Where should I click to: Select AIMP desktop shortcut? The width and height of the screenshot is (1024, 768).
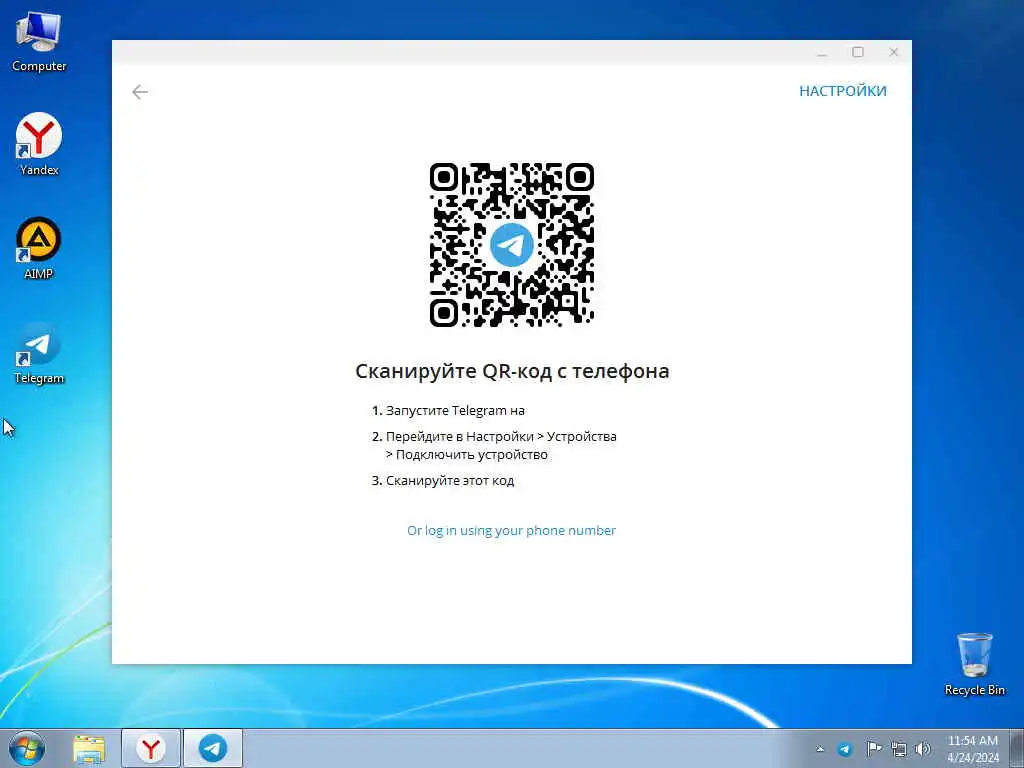click(39, 249)
